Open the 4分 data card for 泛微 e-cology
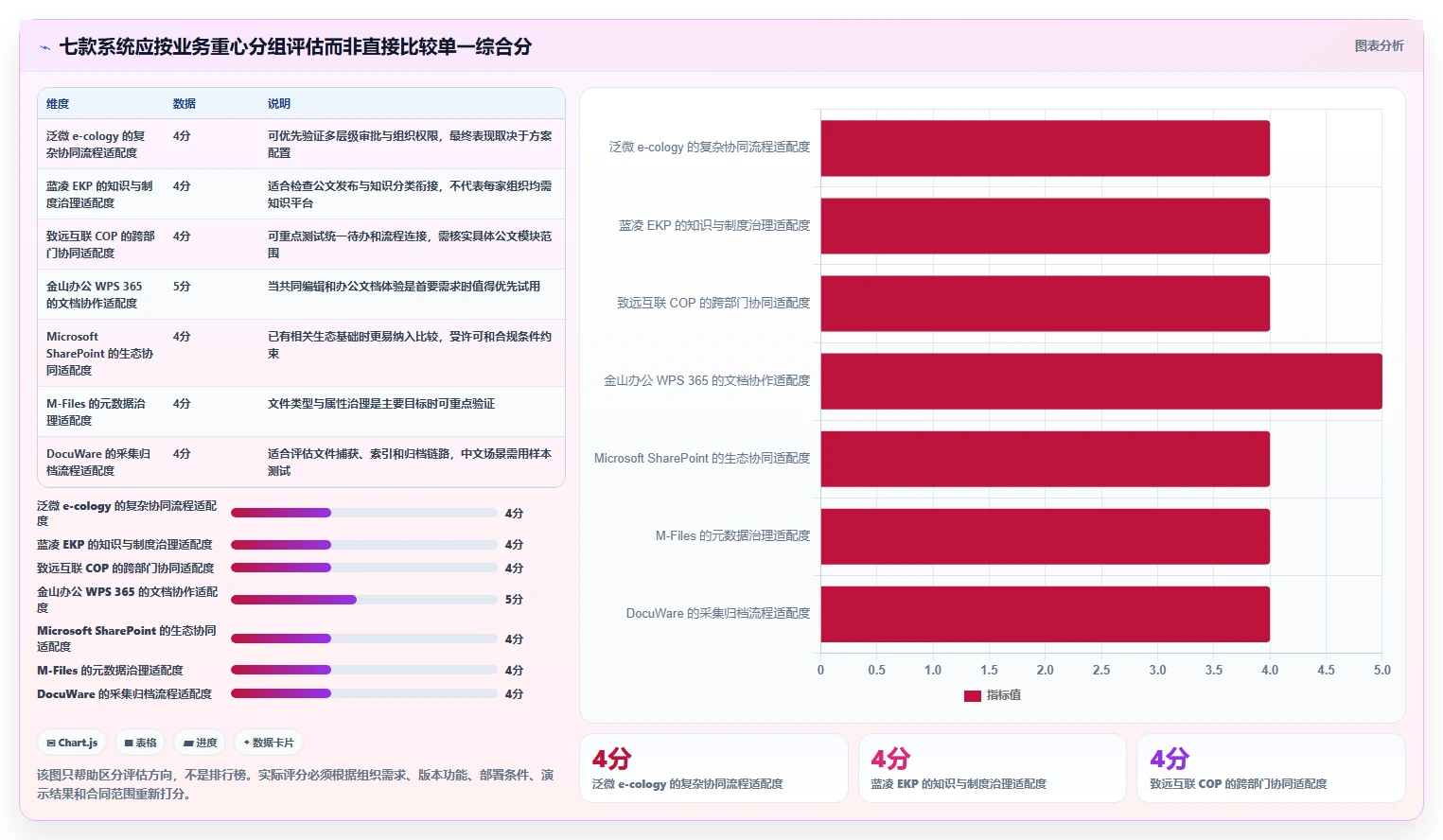 (713, 768)
